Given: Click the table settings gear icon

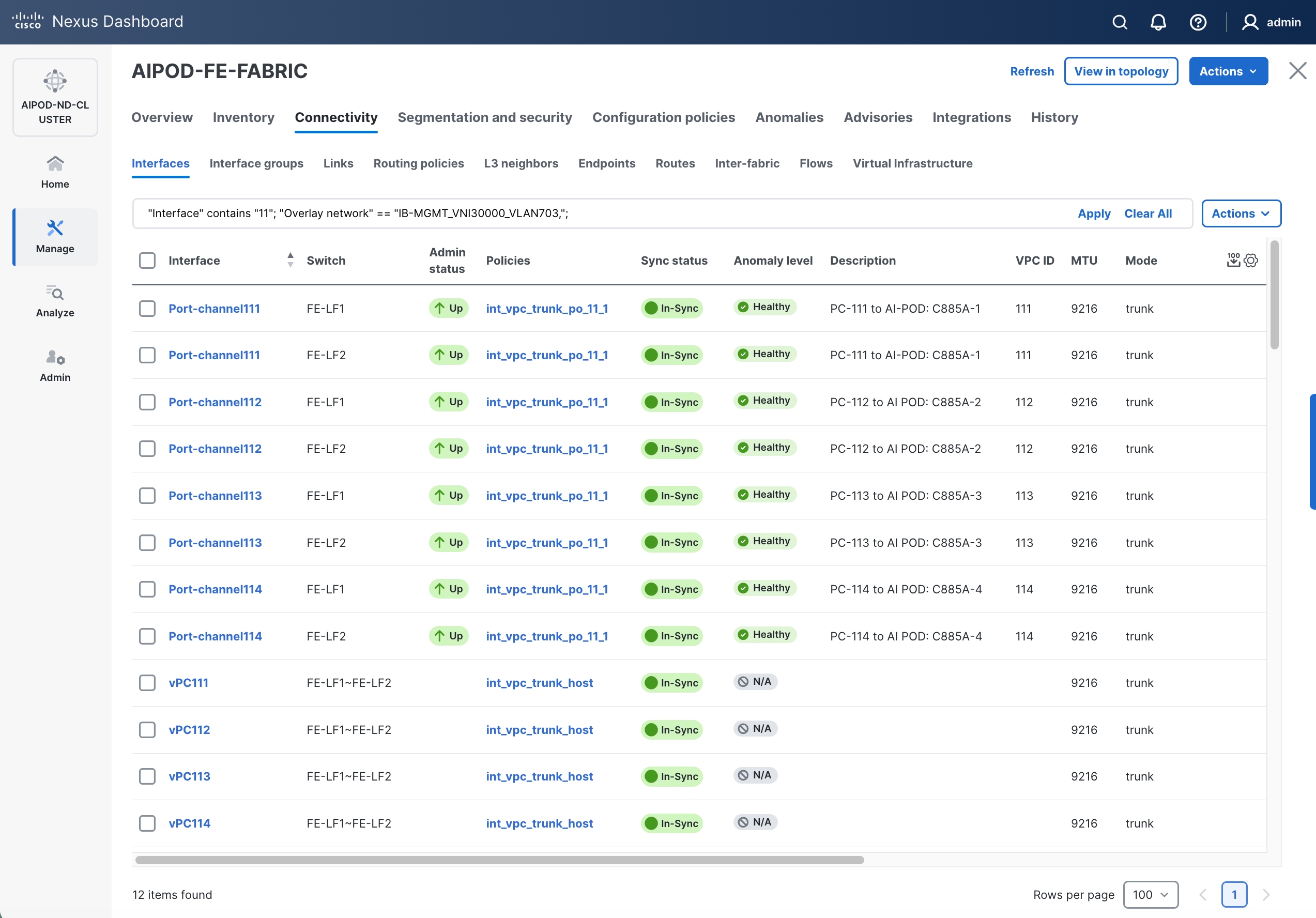Looking at the screenshot, I should [x=1251, y=261].
